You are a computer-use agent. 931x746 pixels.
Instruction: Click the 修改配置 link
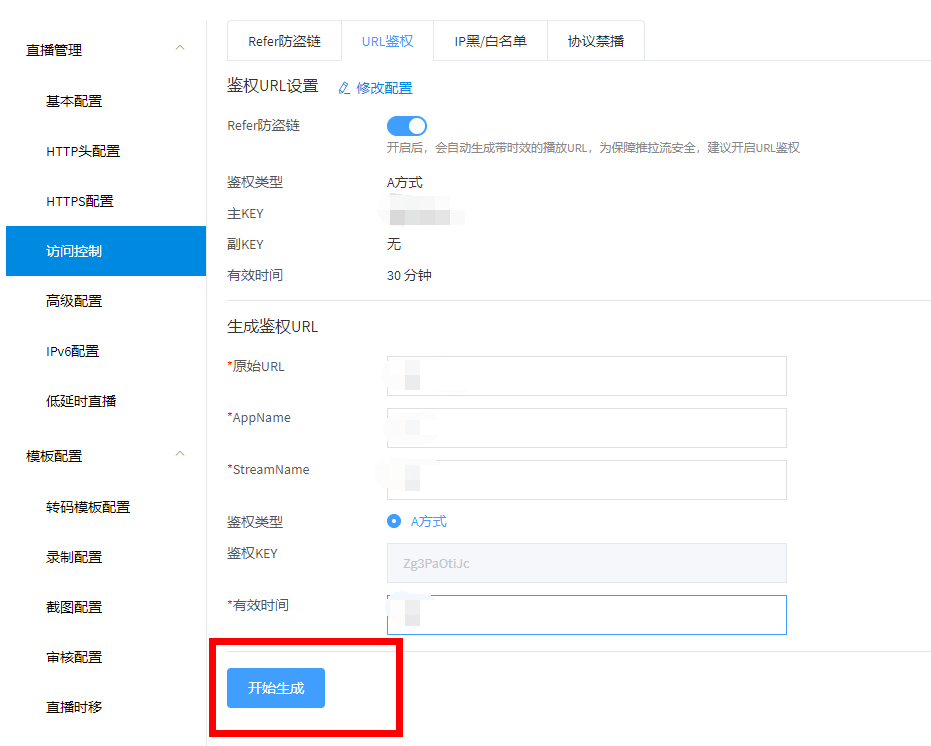(384, 88)
